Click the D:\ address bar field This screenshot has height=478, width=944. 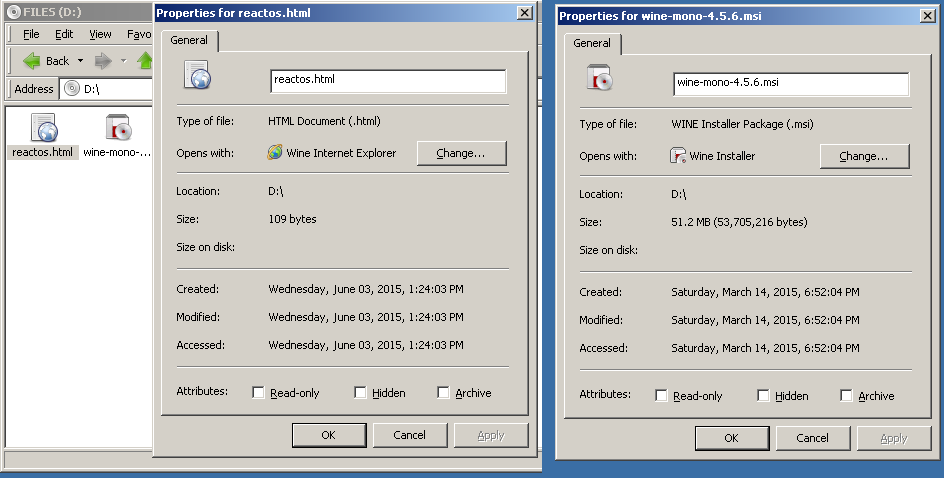point(105,88)
